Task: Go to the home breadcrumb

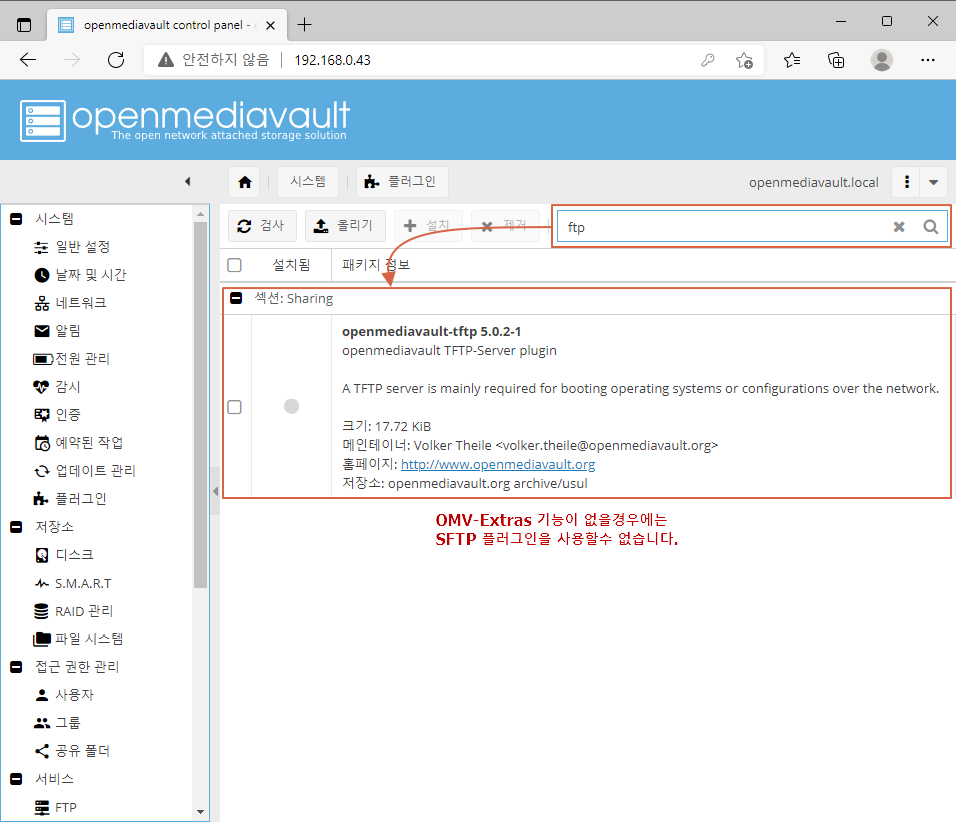Action: pos(245,182)
